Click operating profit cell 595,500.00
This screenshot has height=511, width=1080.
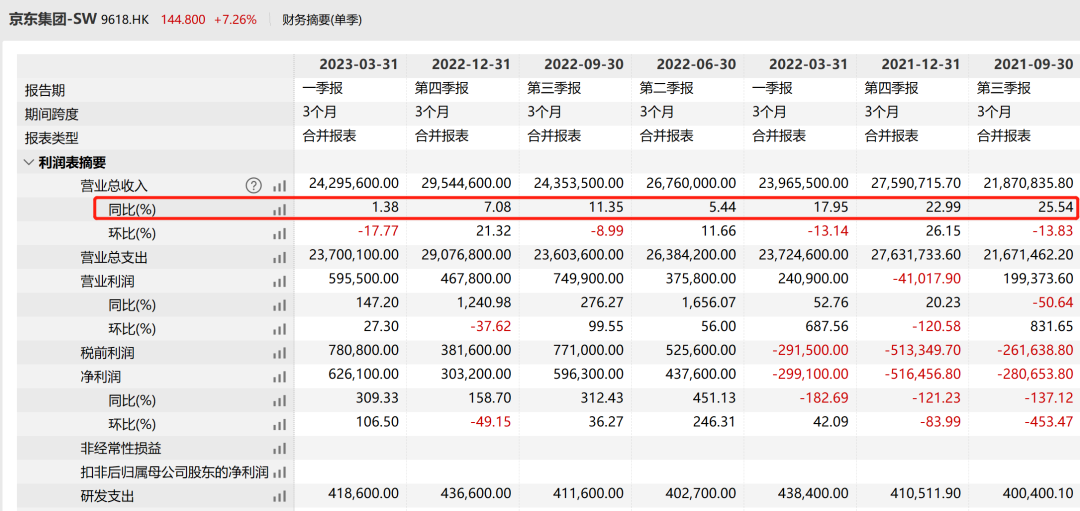(362, 279)
